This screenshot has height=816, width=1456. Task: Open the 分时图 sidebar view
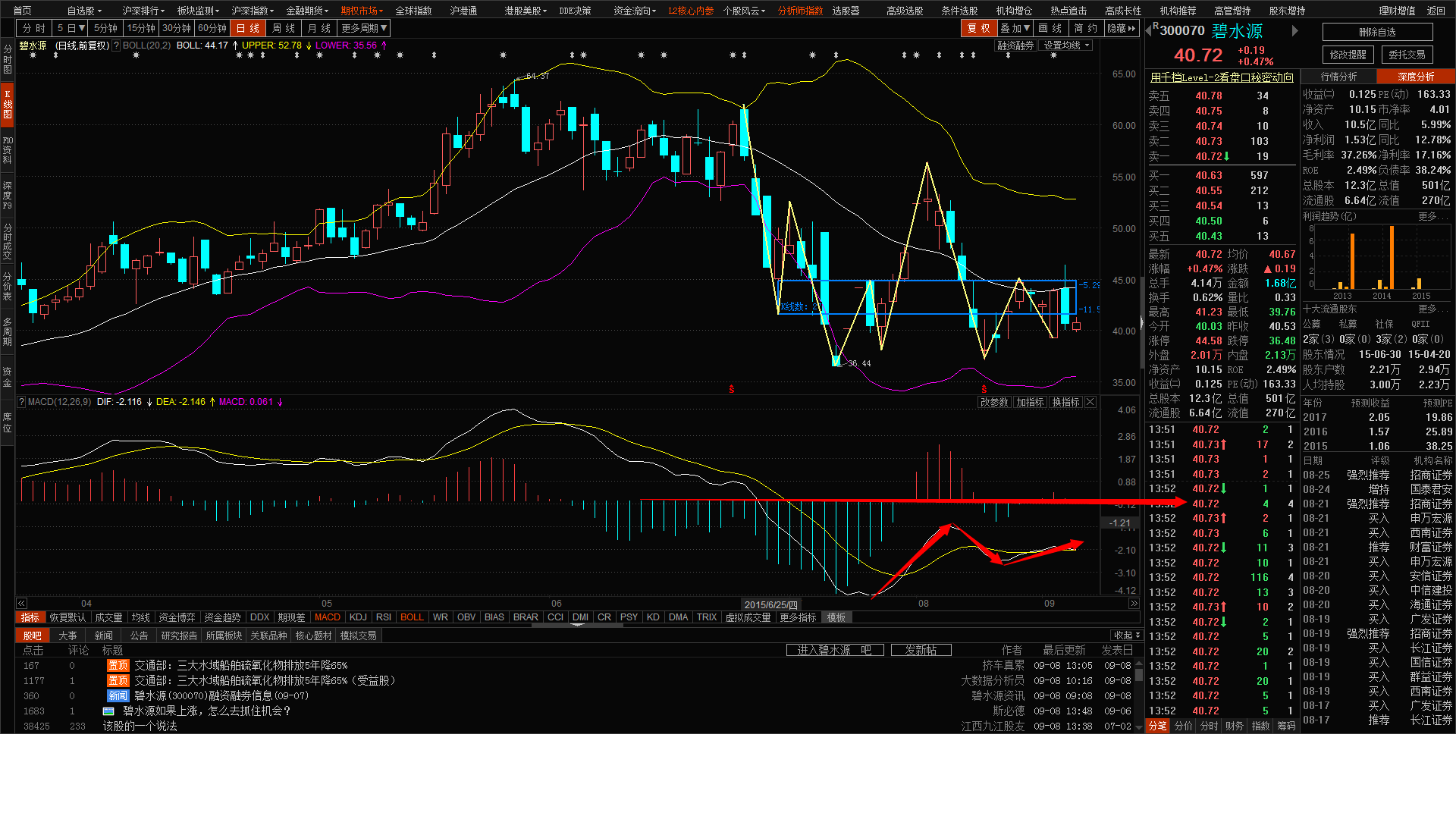(x=8, y=59)
